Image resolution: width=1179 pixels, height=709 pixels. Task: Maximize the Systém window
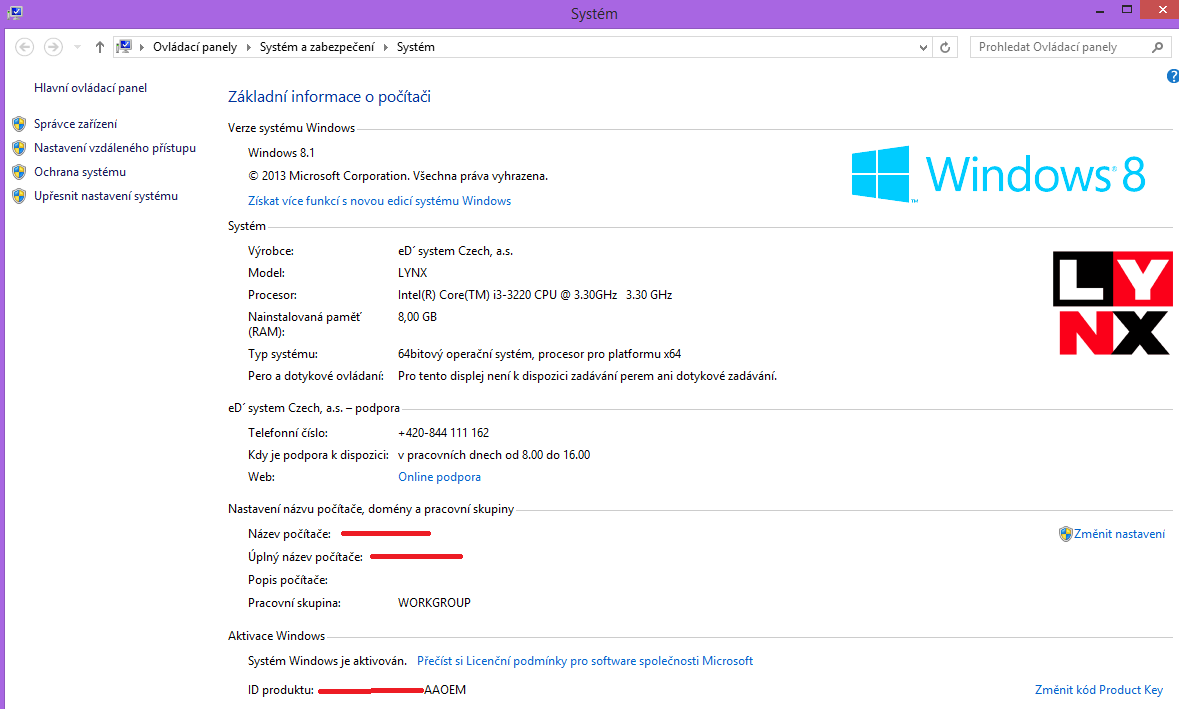(x=1126, y=10)
